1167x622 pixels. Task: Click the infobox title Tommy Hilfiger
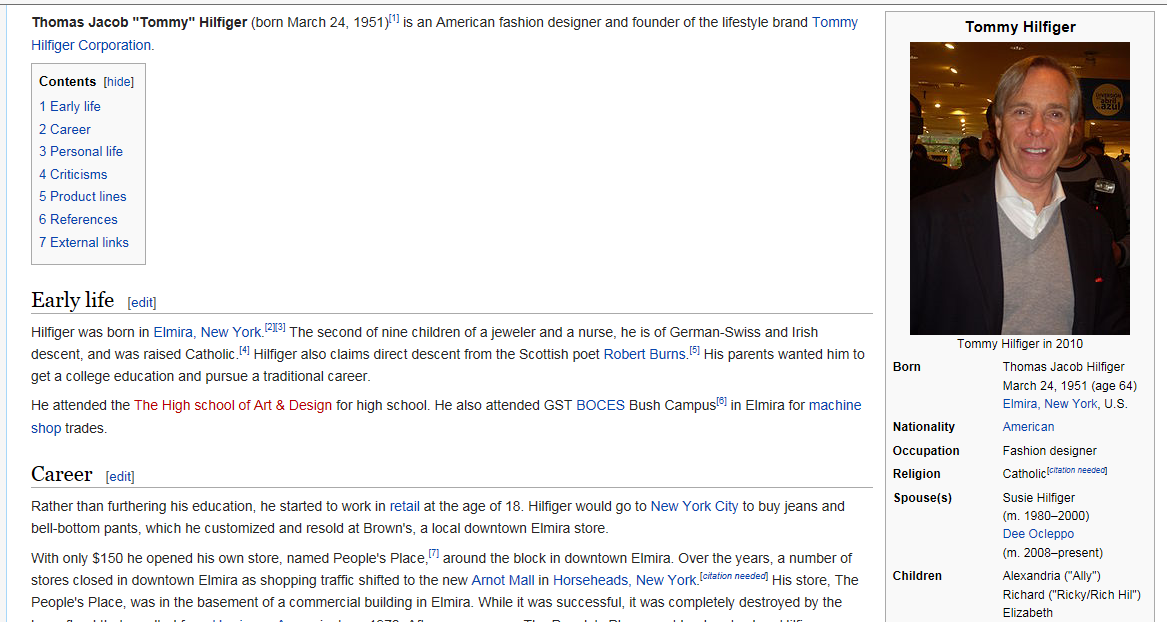pyautogui.click(x=1020, y=28)
